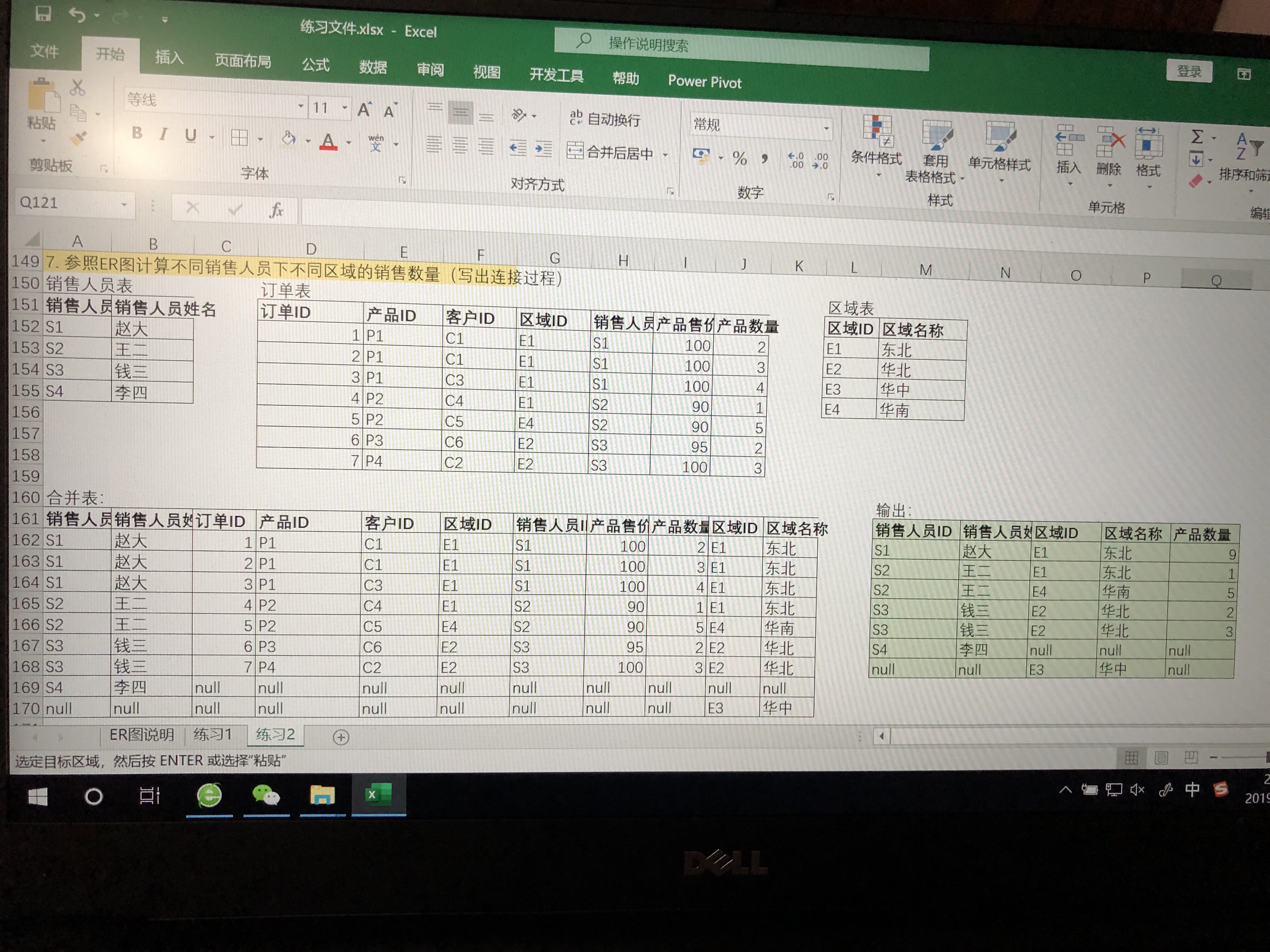This screenshot has width=1270, height=952.
Task: Open the font name dropdown
Action: [300, 106]
